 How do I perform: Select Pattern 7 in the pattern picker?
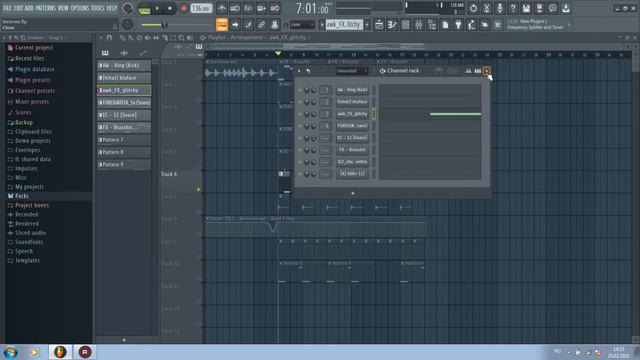124,140
